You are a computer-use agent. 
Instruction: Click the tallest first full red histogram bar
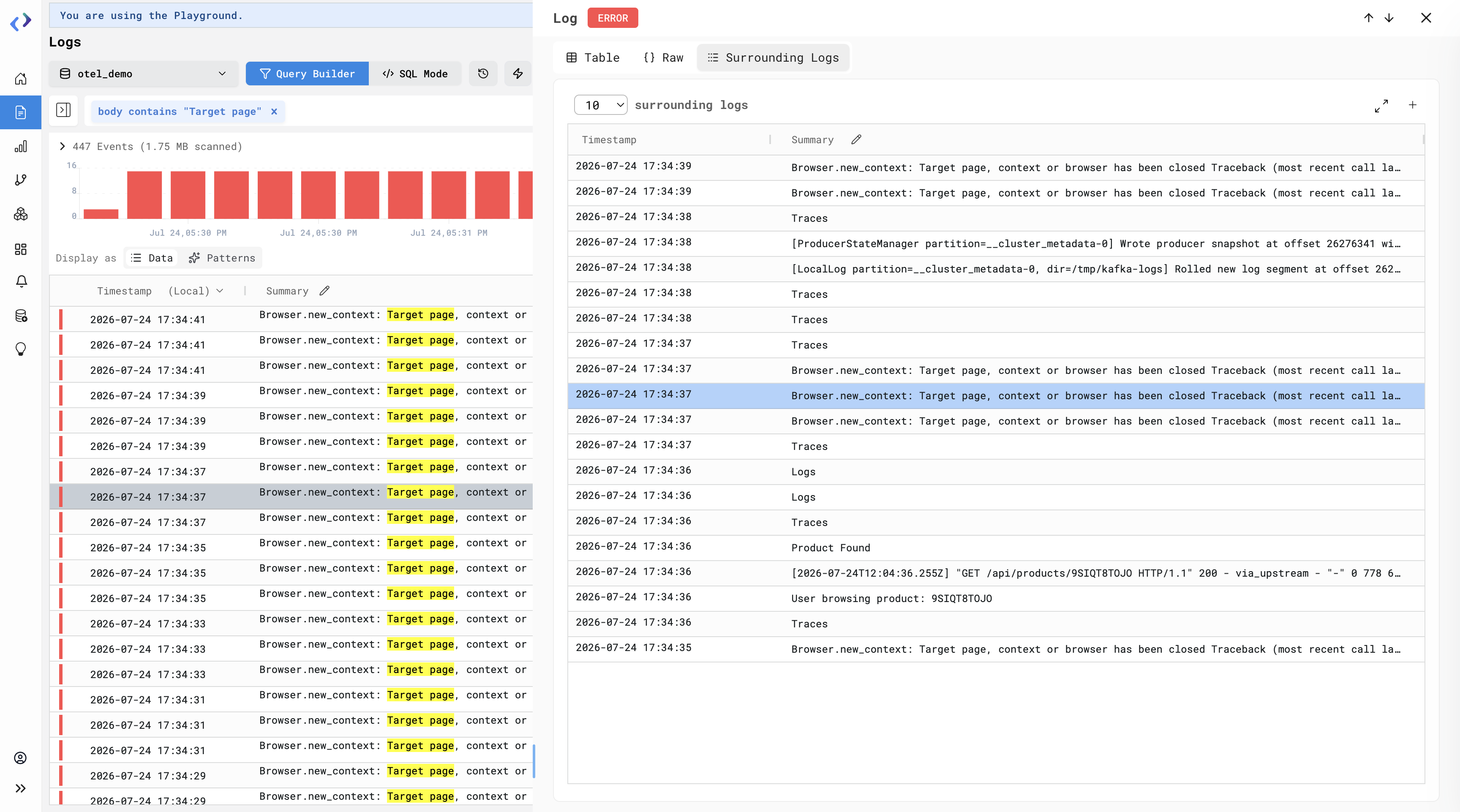144,194
